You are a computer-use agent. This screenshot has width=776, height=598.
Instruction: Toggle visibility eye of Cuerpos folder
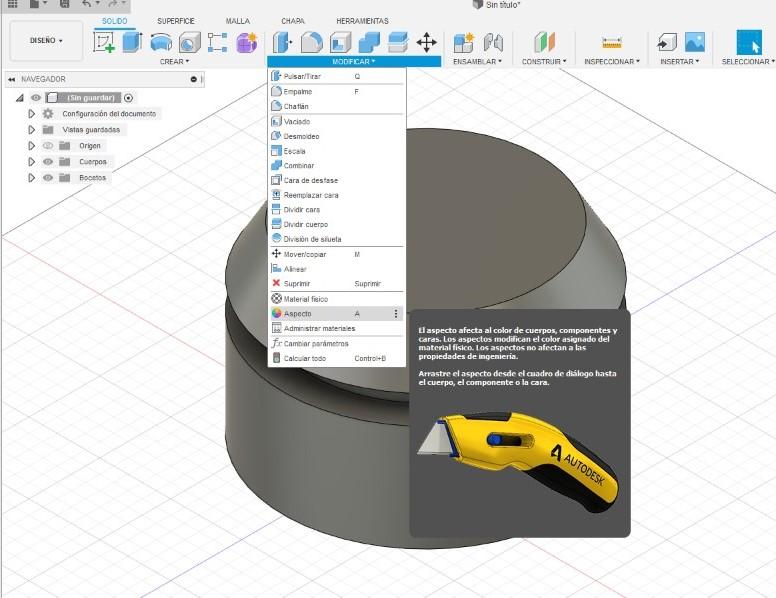[x=48, y=161]
